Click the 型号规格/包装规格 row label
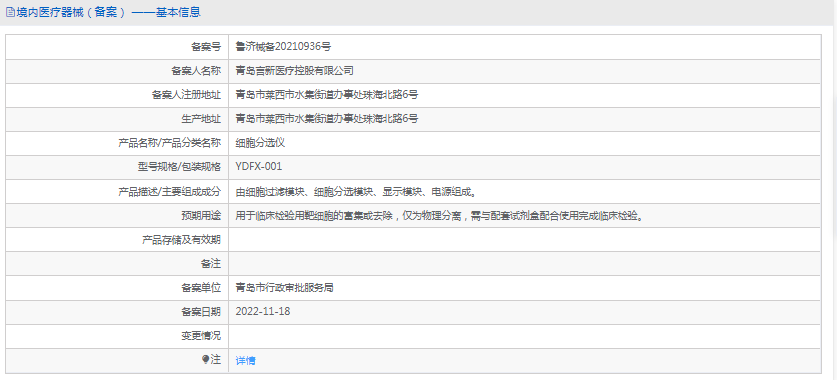The image size is (837, 380). point(179,167)
